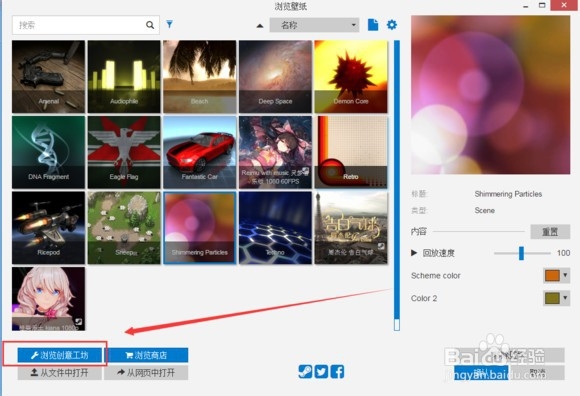The height and width of the screenshot is (396, 580).
Task: Click inside the 搜索 search field
Action: (x=86, y=25)
